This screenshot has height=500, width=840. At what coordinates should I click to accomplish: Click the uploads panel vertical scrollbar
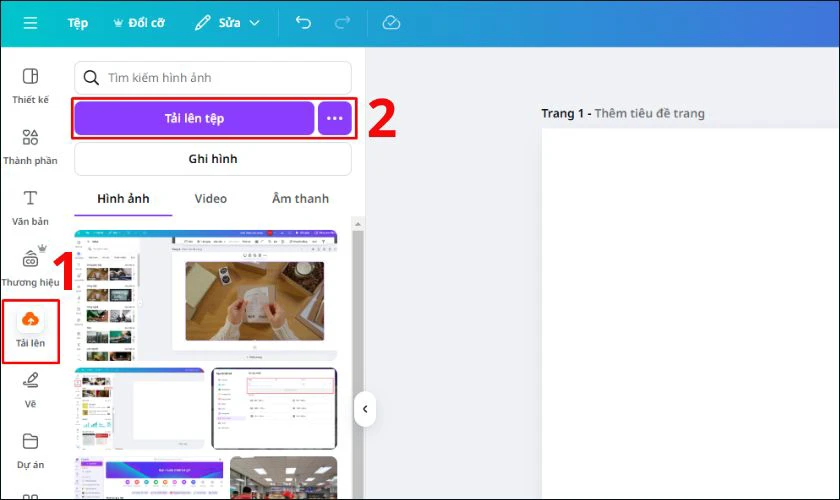tap(358, 364)
